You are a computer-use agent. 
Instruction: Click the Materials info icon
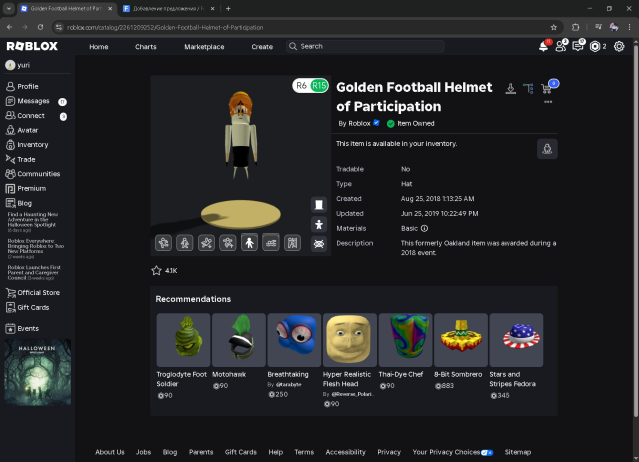(424, 228)
